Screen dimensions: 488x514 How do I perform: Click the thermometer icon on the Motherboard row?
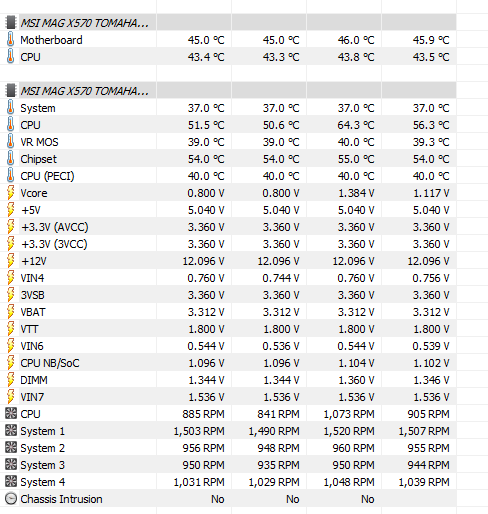tap(11, 40)
